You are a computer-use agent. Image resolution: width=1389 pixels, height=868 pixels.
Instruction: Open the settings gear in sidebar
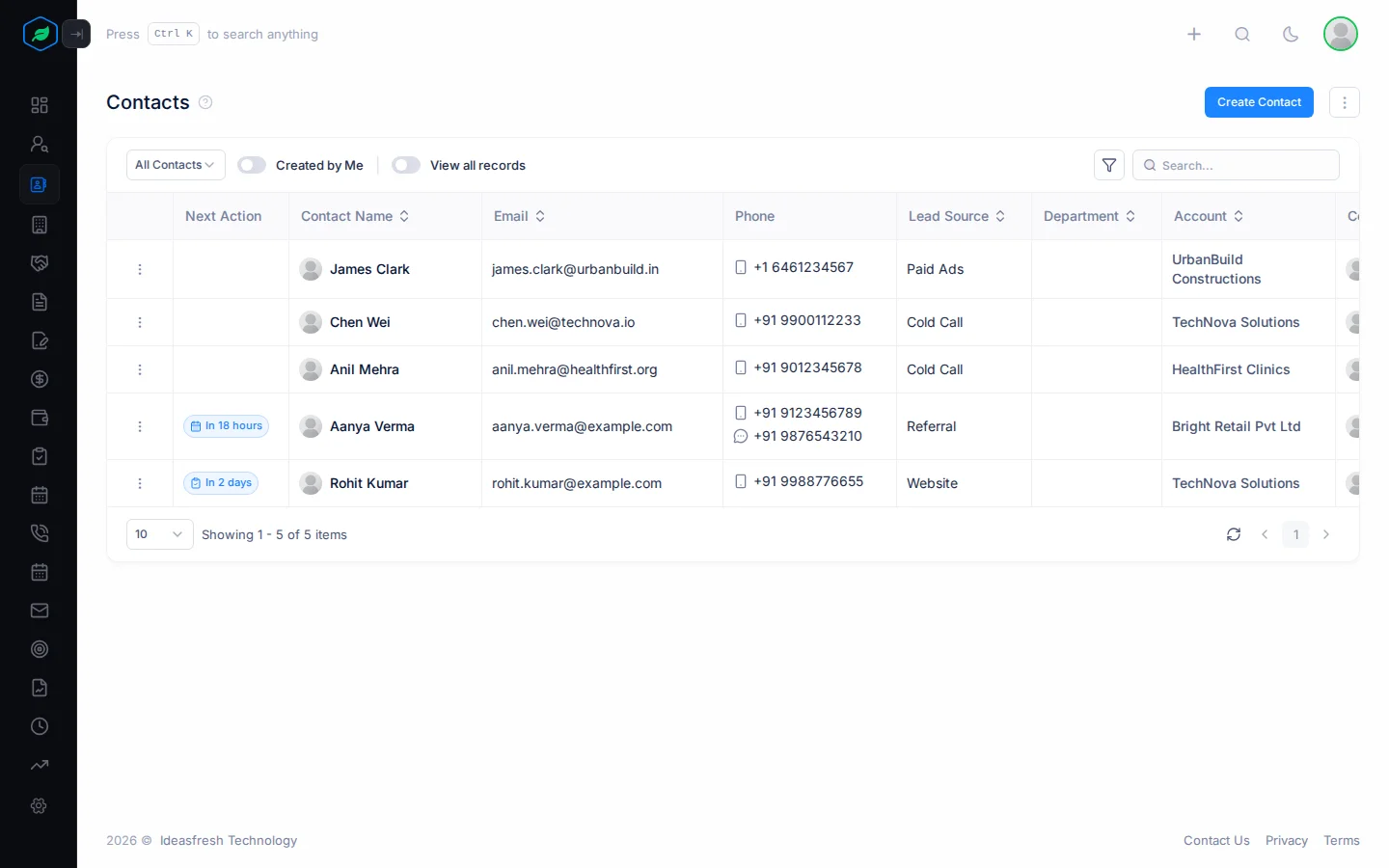coord(40,805)
